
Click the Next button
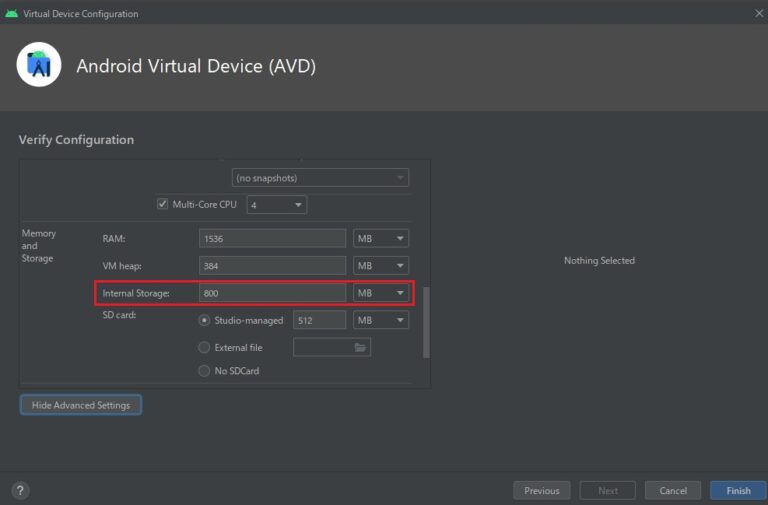607,490
